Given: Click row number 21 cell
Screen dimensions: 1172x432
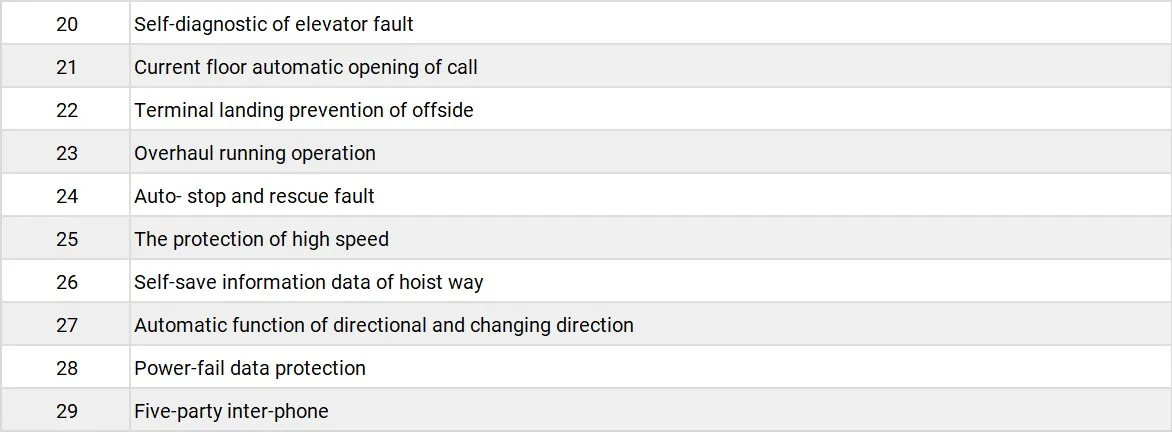Looking at the screenshot, I should 67,67.
